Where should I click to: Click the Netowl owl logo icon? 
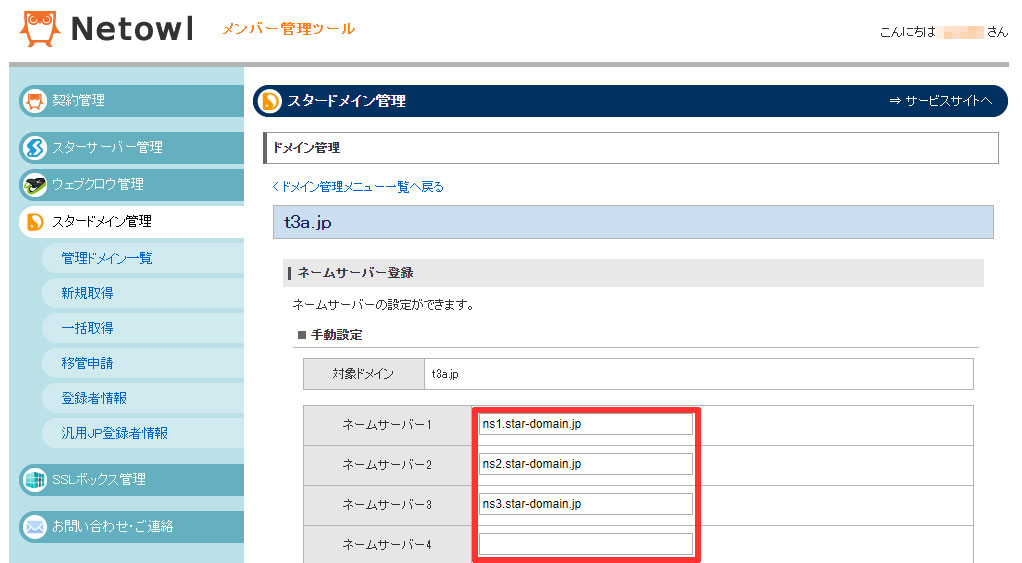pyautogui.click(x=40, y=29)
